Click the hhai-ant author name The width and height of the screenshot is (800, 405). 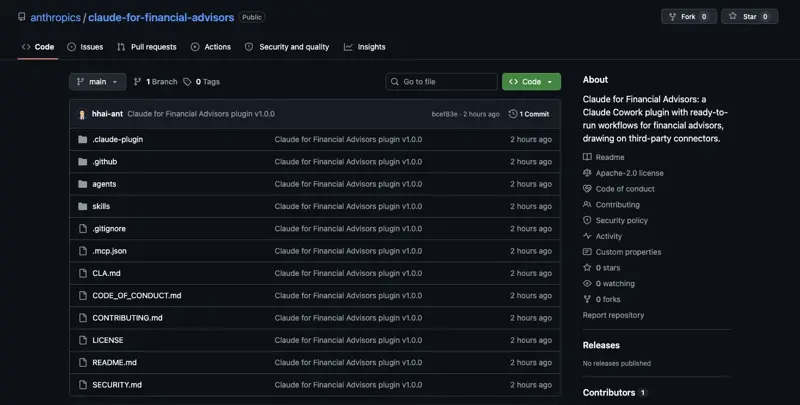(x=107, y=114)
